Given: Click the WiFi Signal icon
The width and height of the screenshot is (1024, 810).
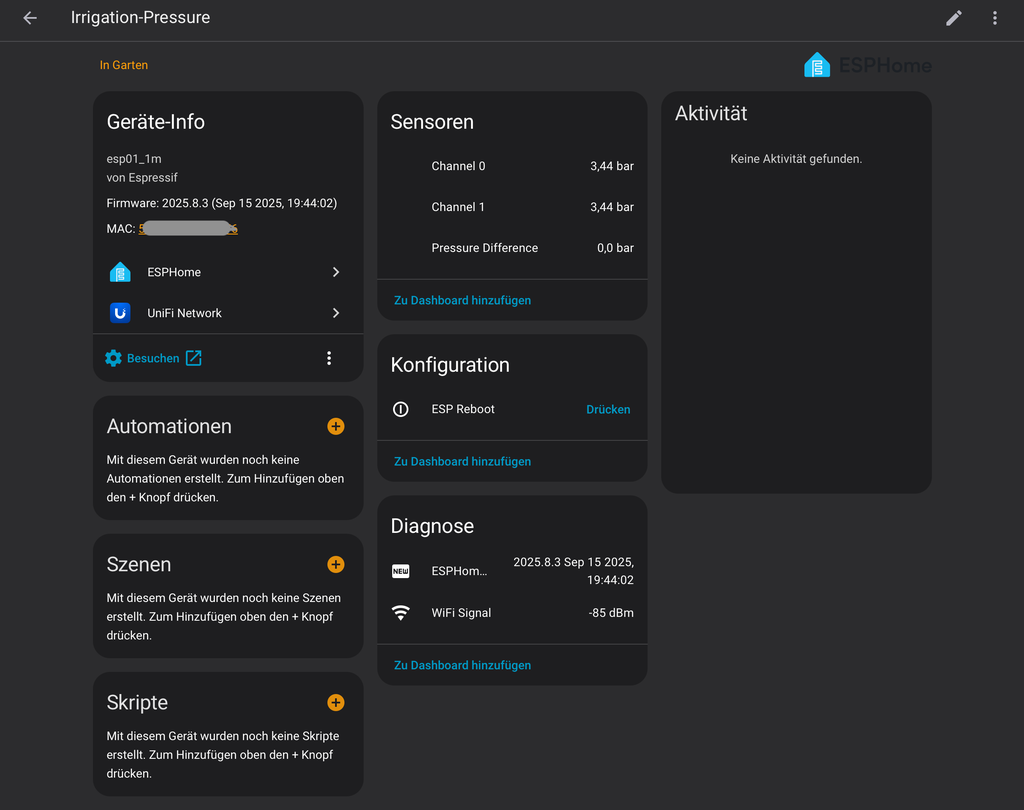Looking at the screenshot, I should (x=401, y=613).
